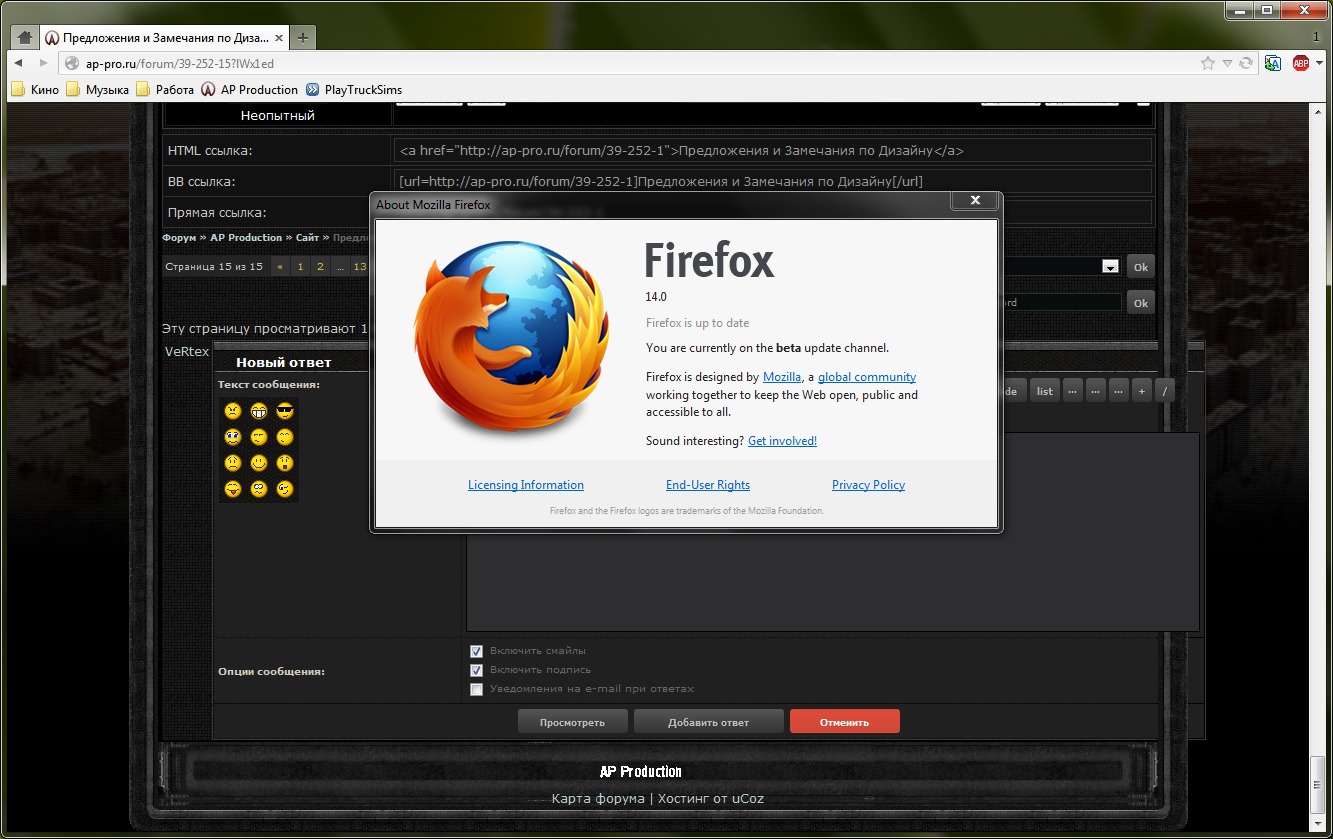Image resolution: width=1333 pixels, height=839 pixels.
Task: Click the VeRtex username
Action: 187,351
